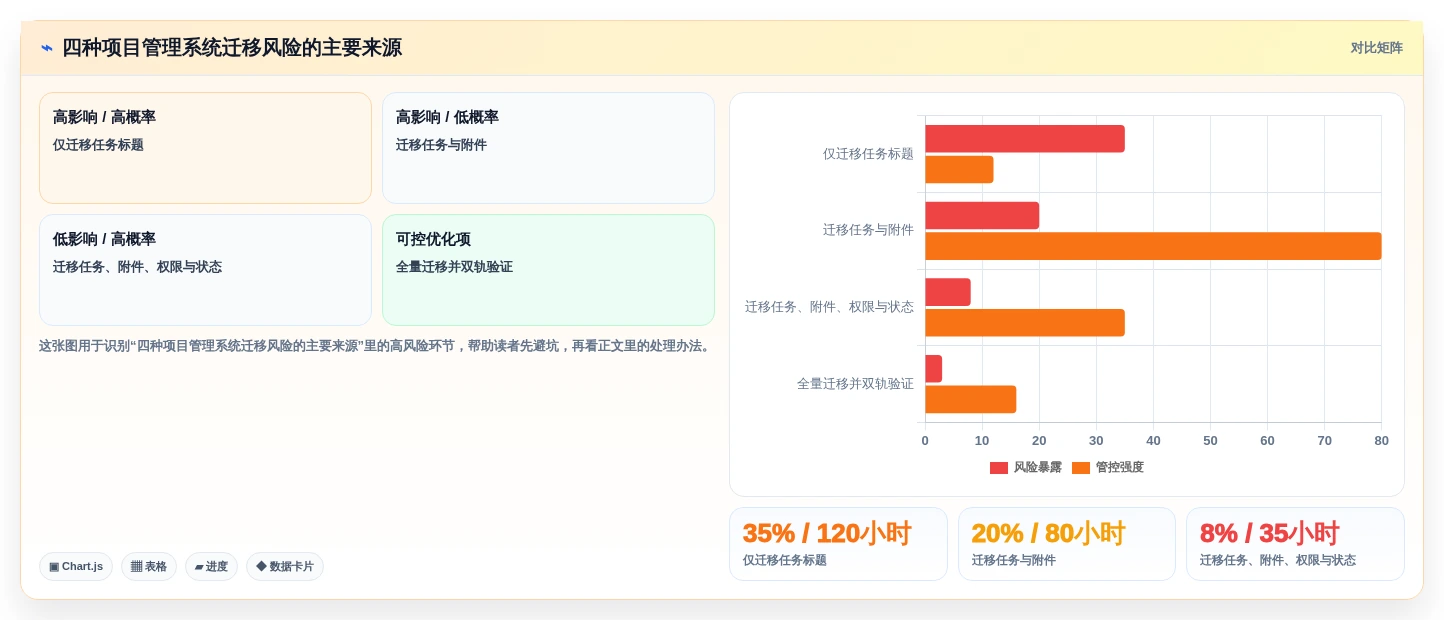Click the red bar for 仅迁移任务标题
1444x620 pixels.
[1025, 139]
